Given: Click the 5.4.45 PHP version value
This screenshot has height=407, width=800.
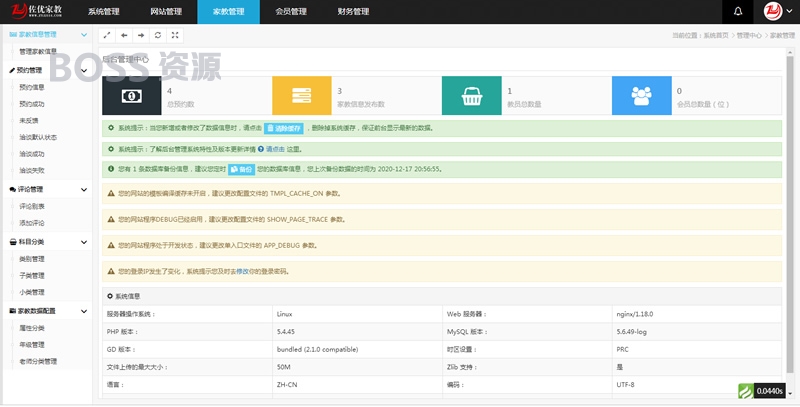Looking at the screenshot, I should click(x=286, y=332).
